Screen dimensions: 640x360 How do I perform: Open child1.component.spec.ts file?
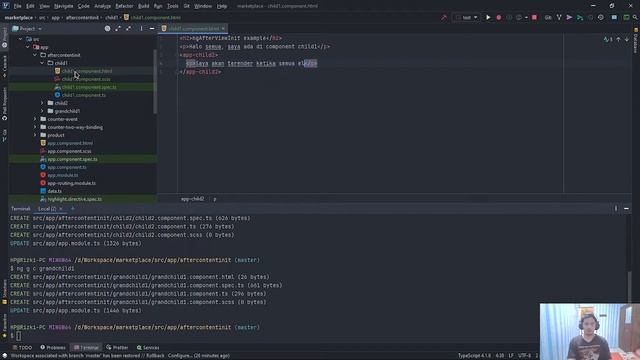pyautogui.click(x=89, y=87)
